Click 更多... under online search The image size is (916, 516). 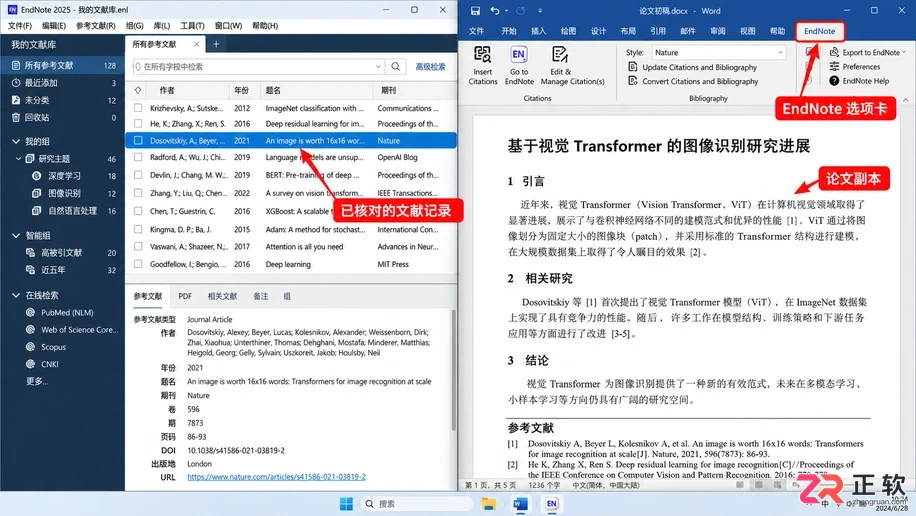coord(37,381)
